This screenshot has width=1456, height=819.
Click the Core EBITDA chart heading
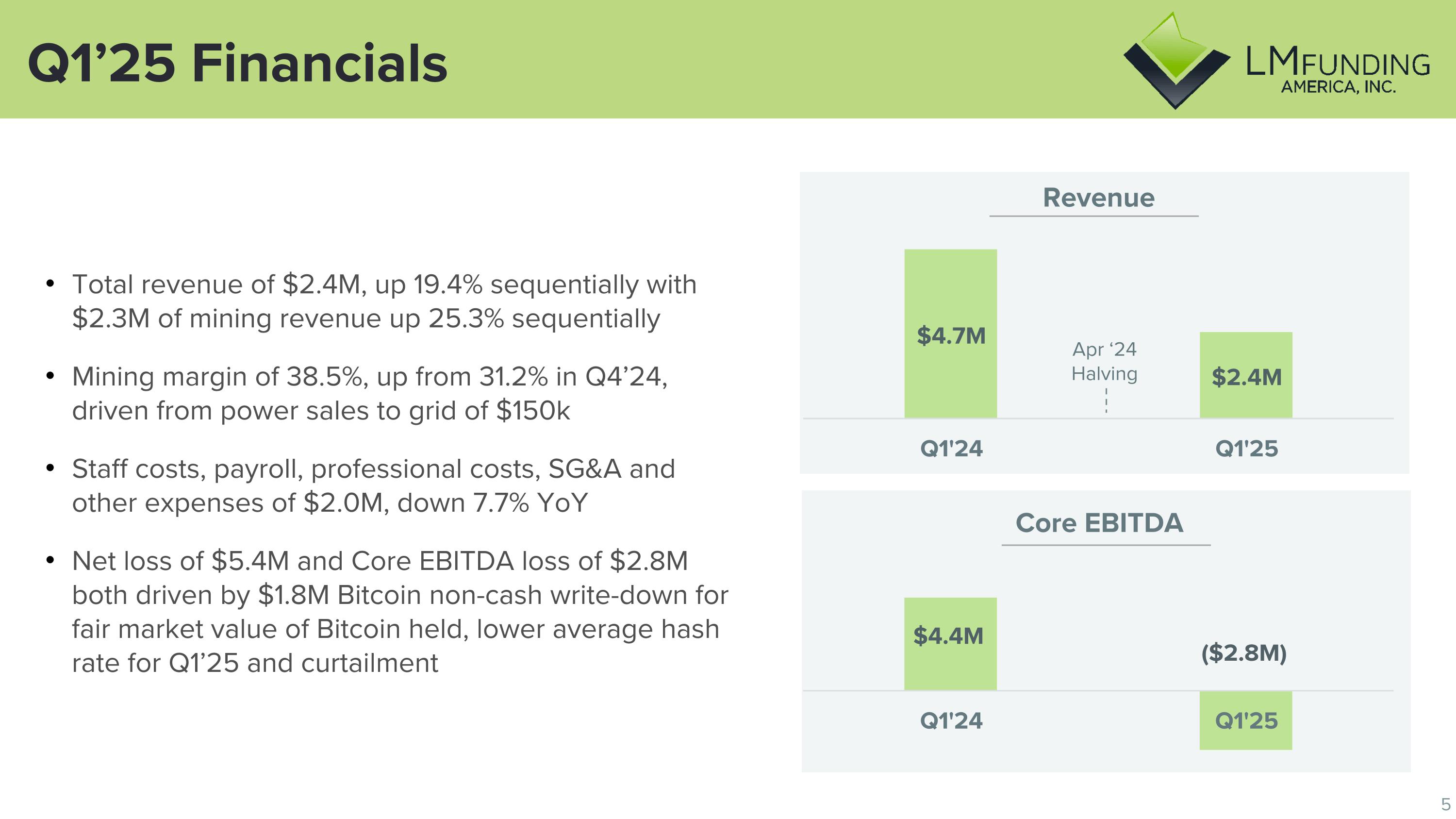click(1099, 523)
